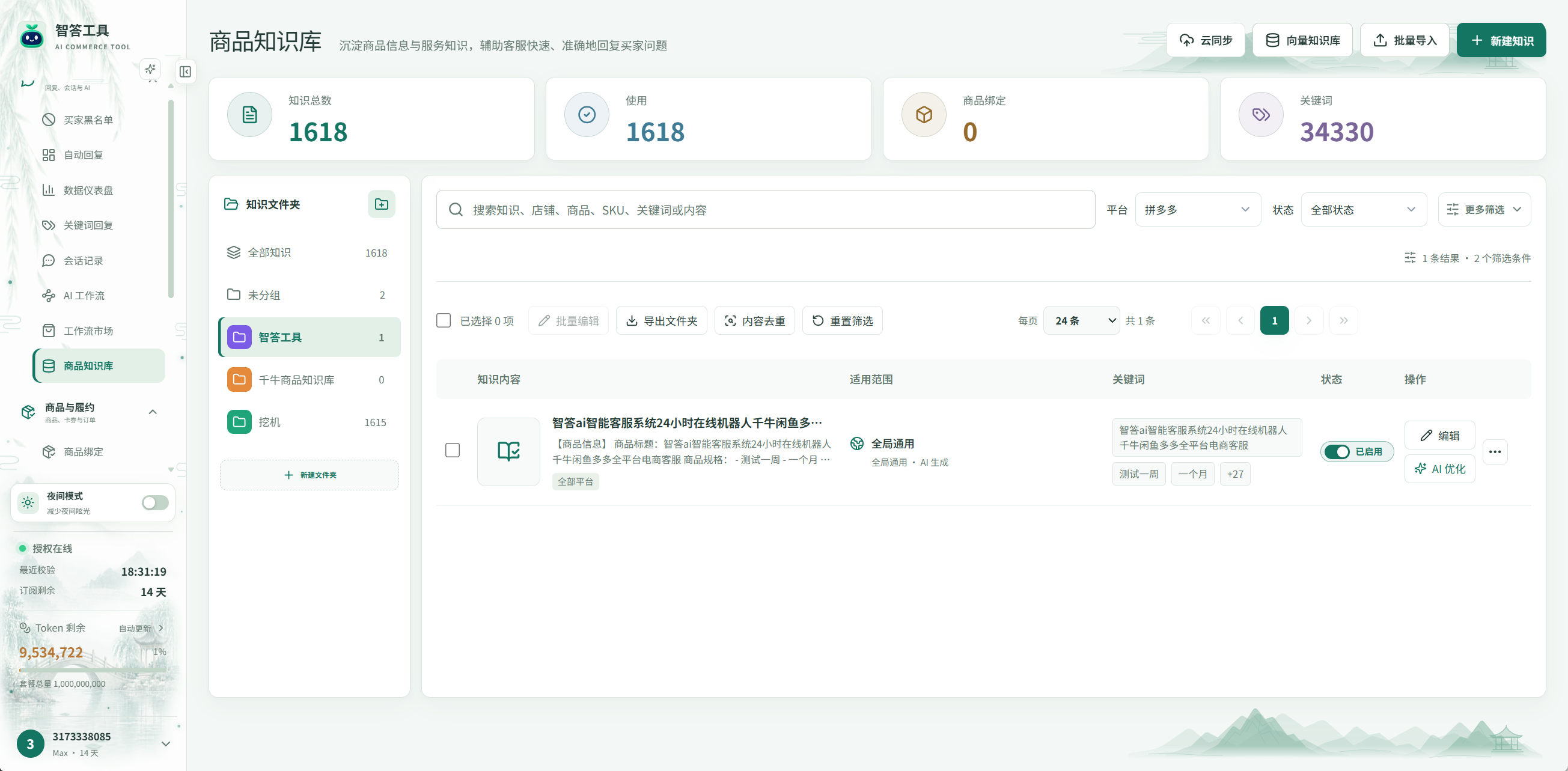
Task: Click the sidebar vertical scrollbar
Action: (171, 199)
